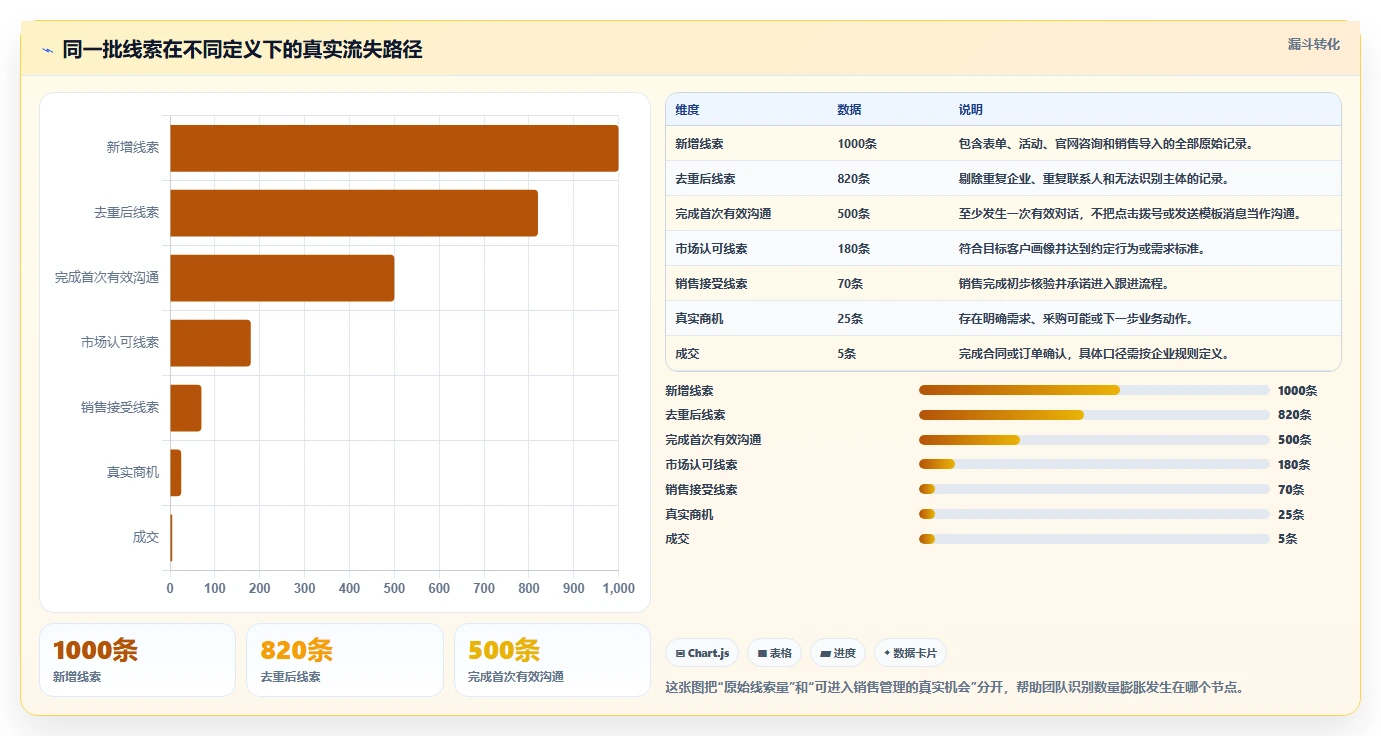Click the title 同一批线索在不同定义下的真实流失路径
The width and height of the screenshot is (1381, 736).
242,50
